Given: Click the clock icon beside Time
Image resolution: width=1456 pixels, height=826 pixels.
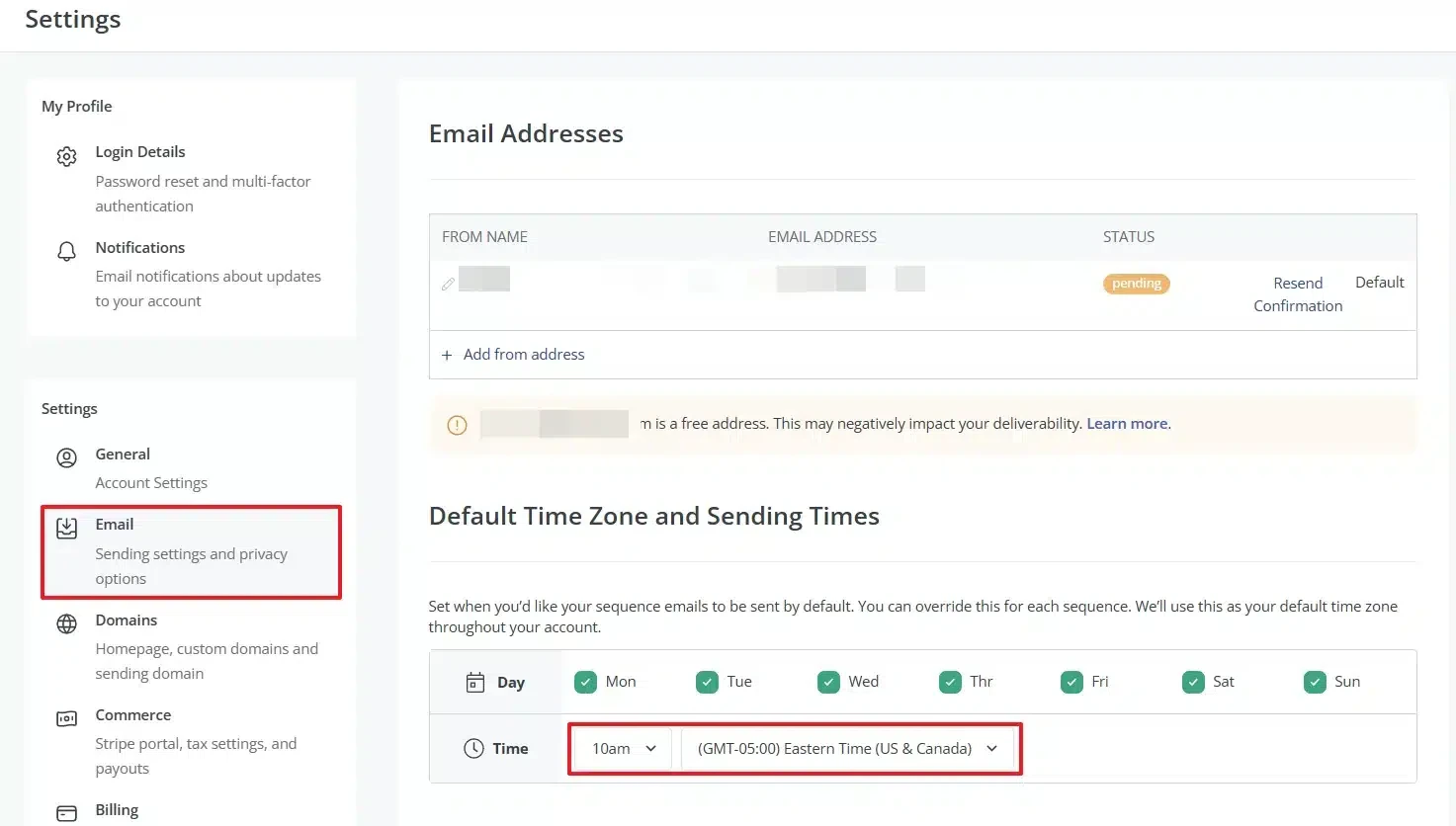Looking at the screenshot, I should 474,748.
